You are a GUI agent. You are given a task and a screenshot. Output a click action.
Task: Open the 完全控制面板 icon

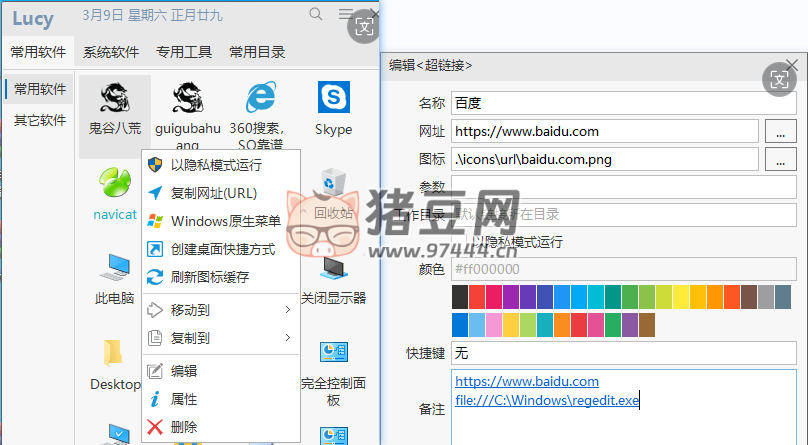[333, 354]
